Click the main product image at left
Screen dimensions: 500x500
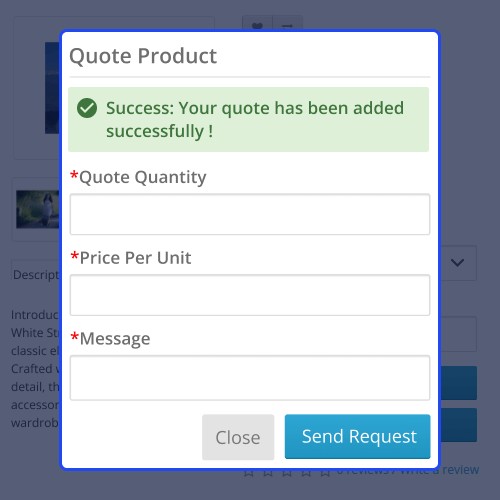(x=53, y=88)
